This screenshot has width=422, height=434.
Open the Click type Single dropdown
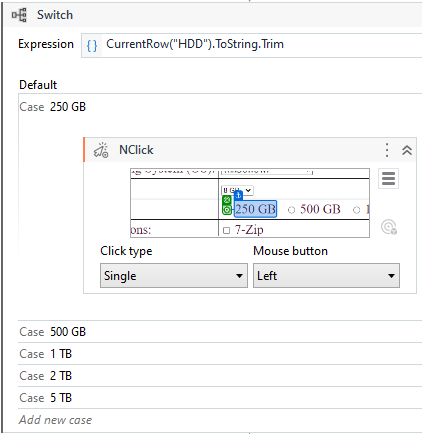[x=174, y=276]
